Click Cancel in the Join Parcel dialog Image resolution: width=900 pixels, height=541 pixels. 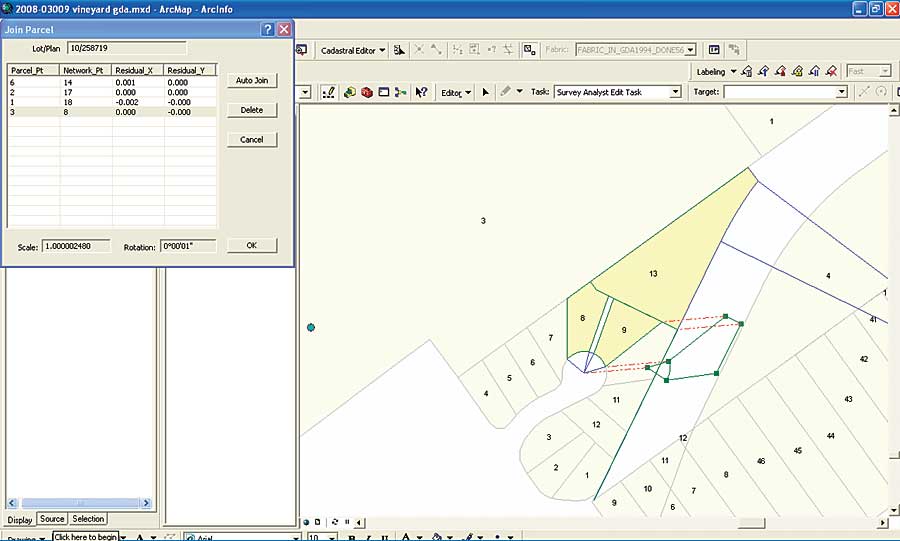pos(252,139)
